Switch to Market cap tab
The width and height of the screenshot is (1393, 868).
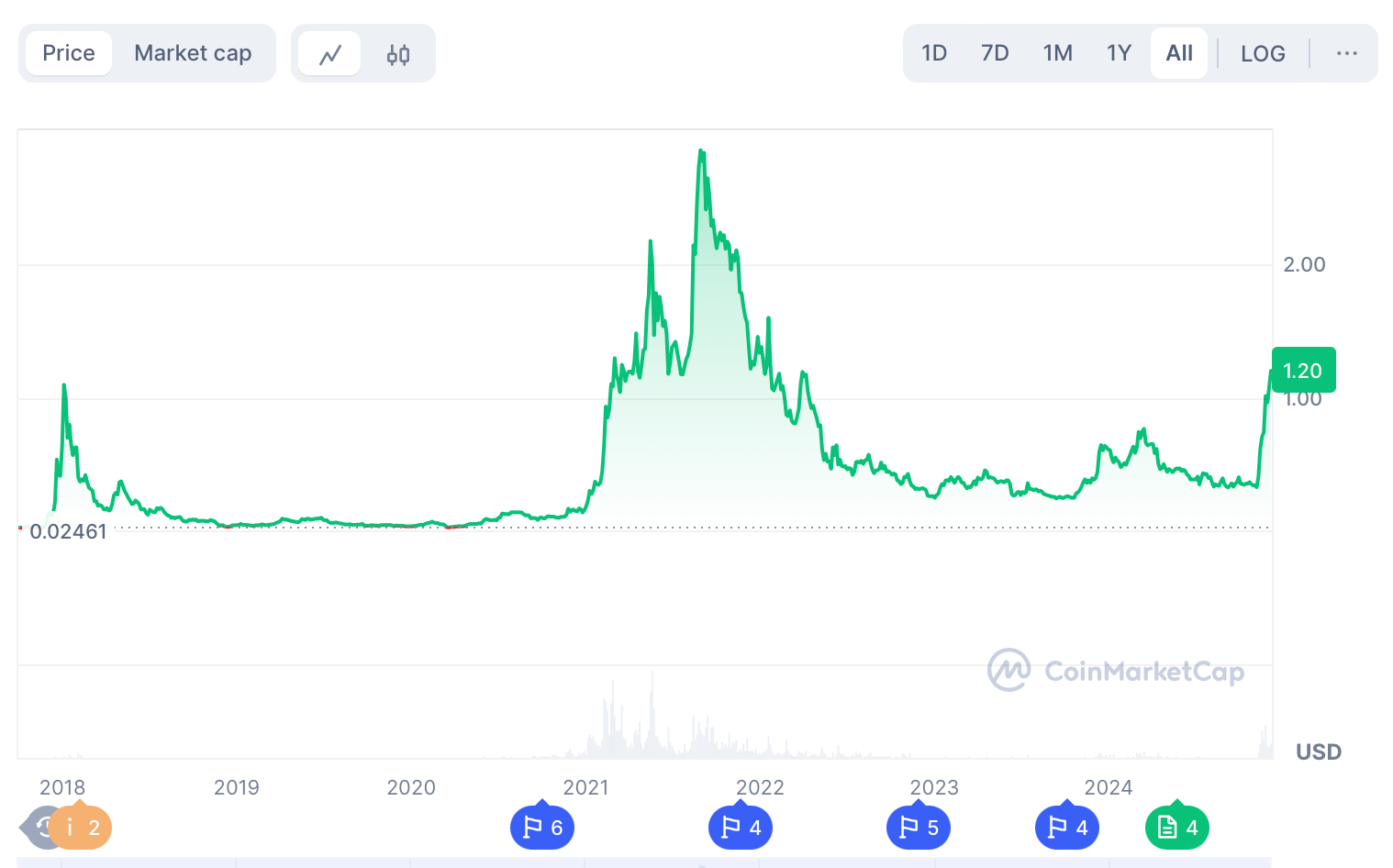[x=193, y=53]
